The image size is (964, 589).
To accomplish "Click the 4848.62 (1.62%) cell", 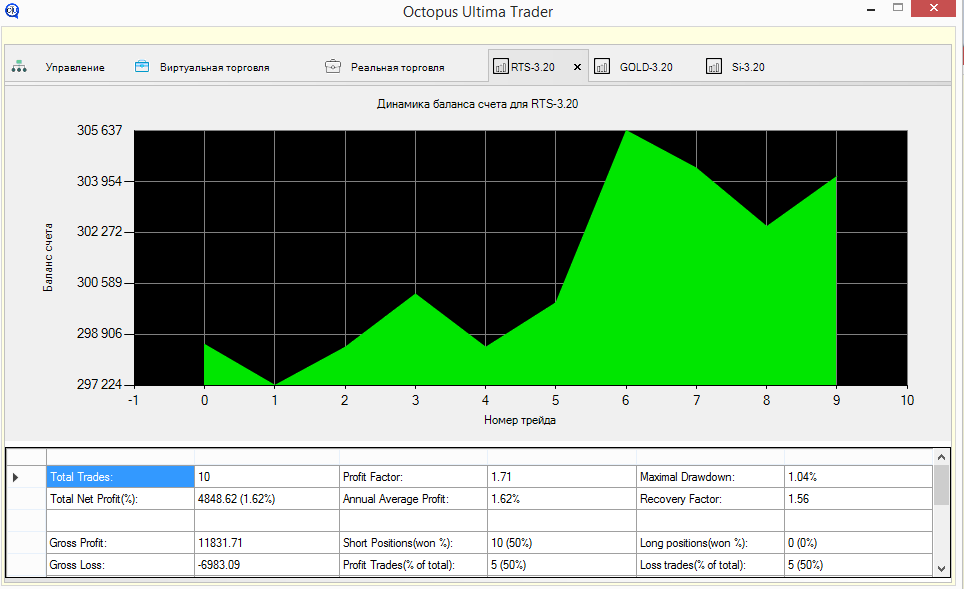I will tap(267, 499).
